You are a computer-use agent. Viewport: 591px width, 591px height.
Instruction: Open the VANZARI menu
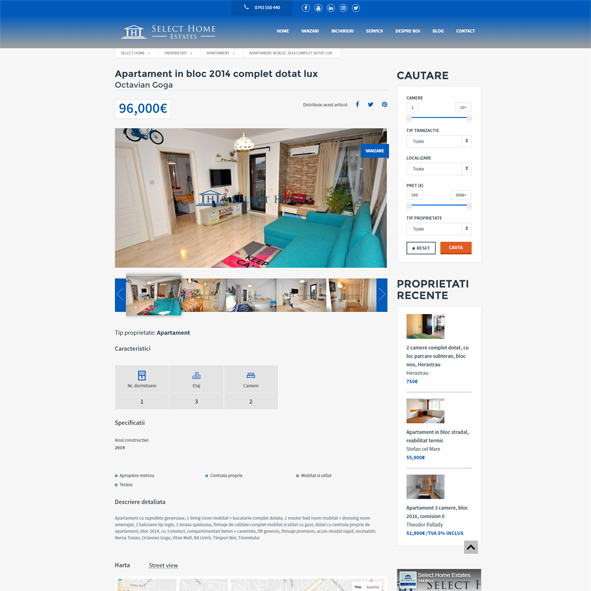[310, 31]
